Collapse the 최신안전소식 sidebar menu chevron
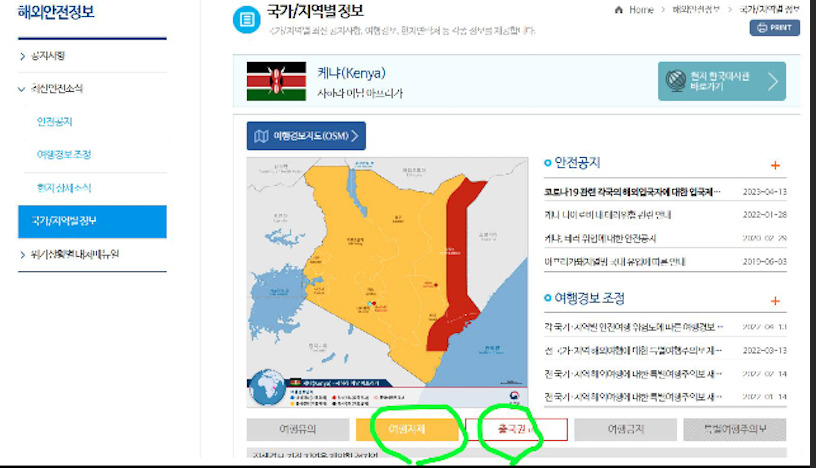Screen dimensions: 816x468 (x=22, y=89)
